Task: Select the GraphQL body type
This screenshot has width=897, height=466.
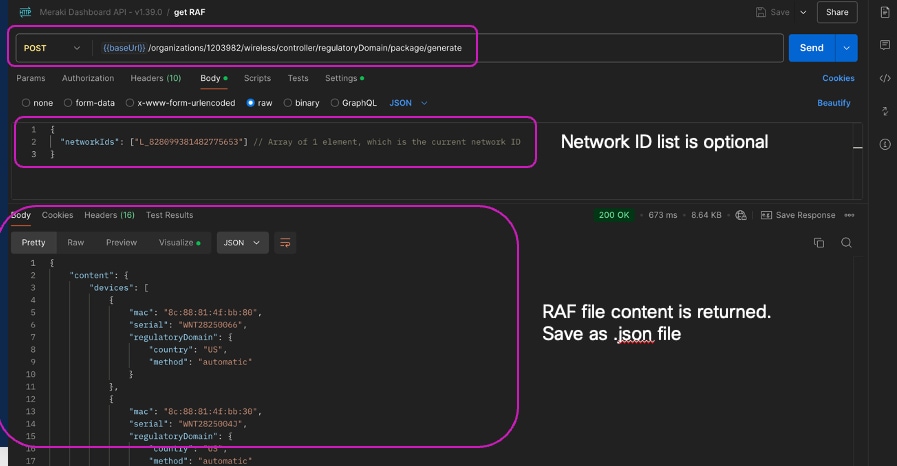Action: tap(335, 103)
